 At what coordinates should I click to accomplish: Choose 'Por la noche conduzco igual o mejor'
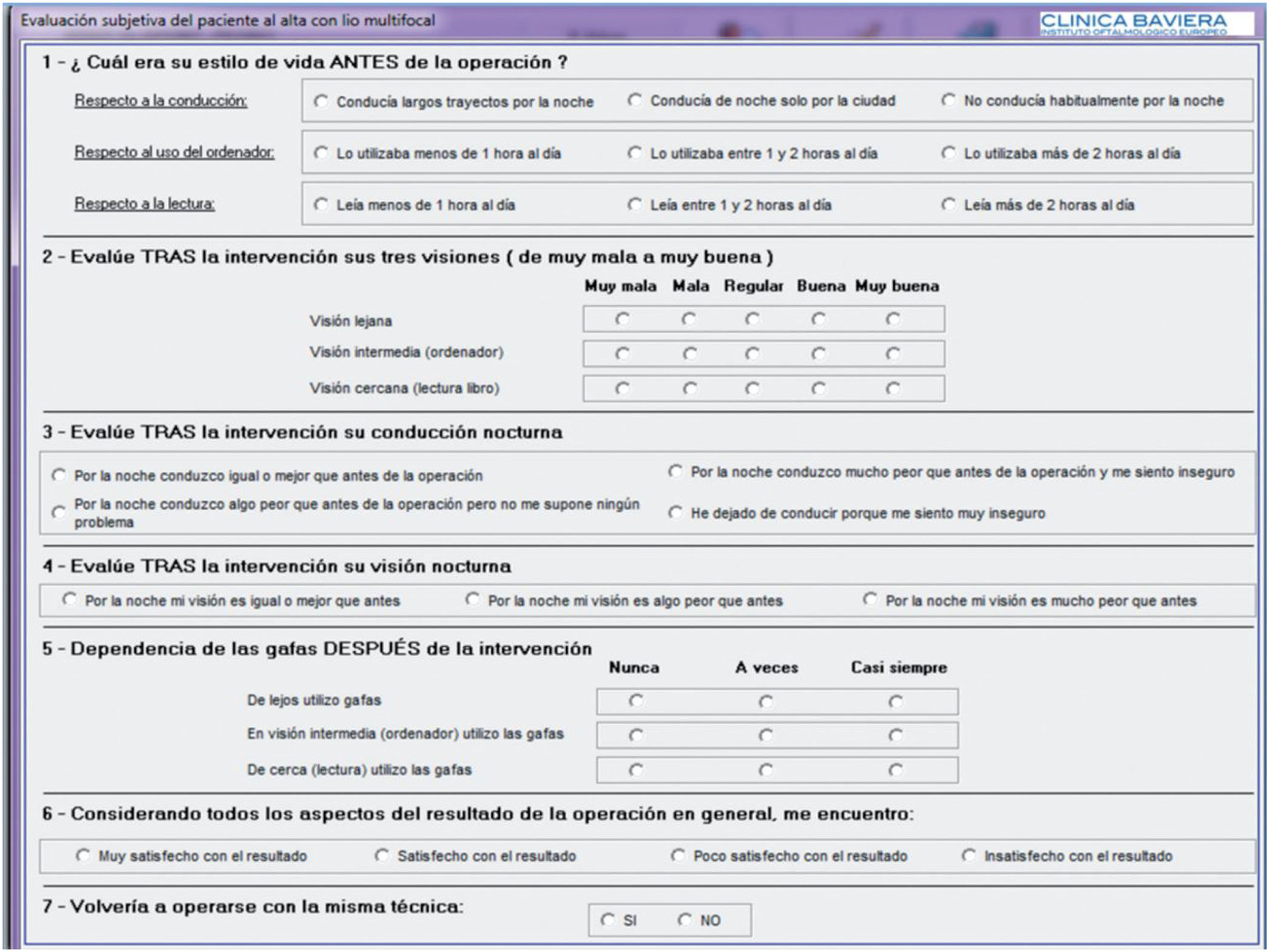pos(58,475)
